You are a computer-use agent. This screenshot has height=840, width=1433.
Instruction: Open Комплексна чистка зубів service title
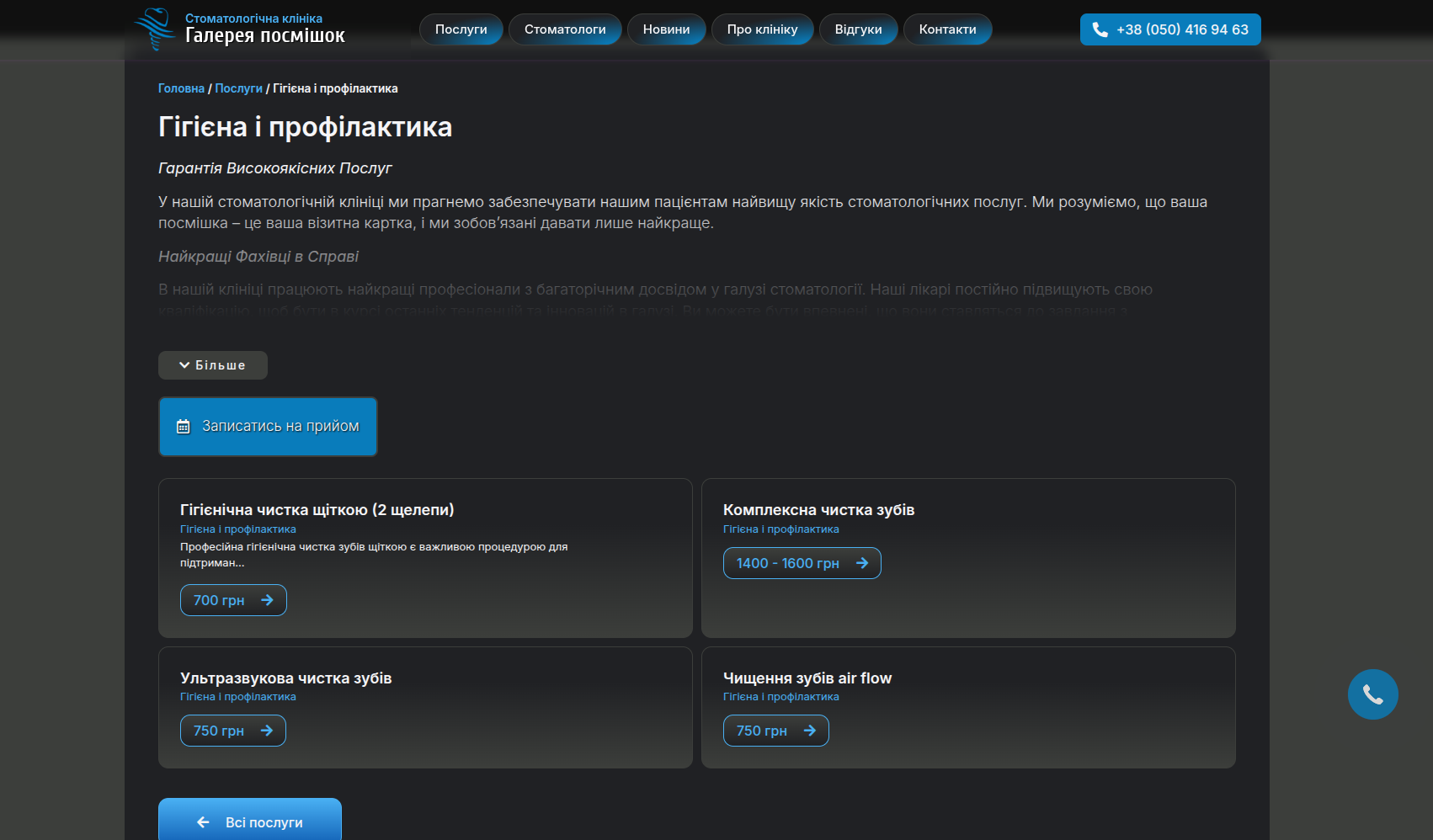(x=818, y=510)
